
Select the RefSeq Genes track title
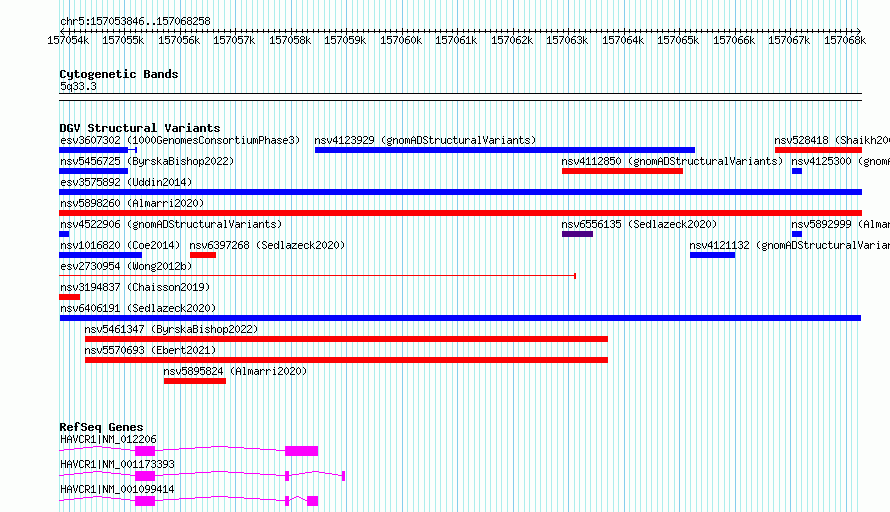point(101,427)
